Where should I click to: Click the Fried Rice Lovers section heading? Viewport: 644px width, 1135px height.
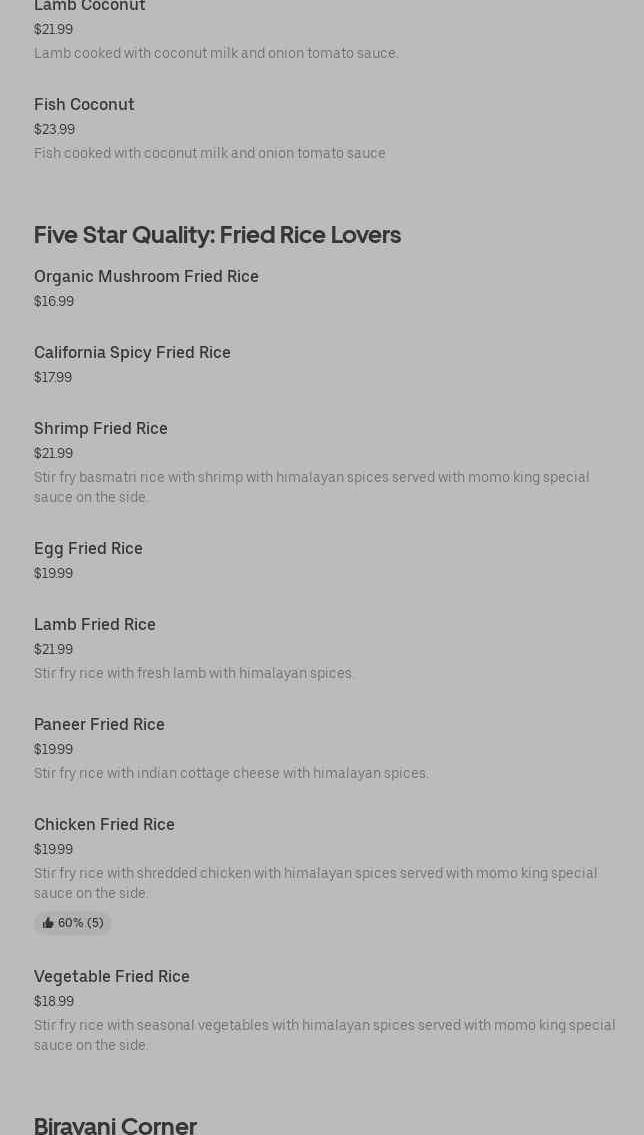(217, 235)
